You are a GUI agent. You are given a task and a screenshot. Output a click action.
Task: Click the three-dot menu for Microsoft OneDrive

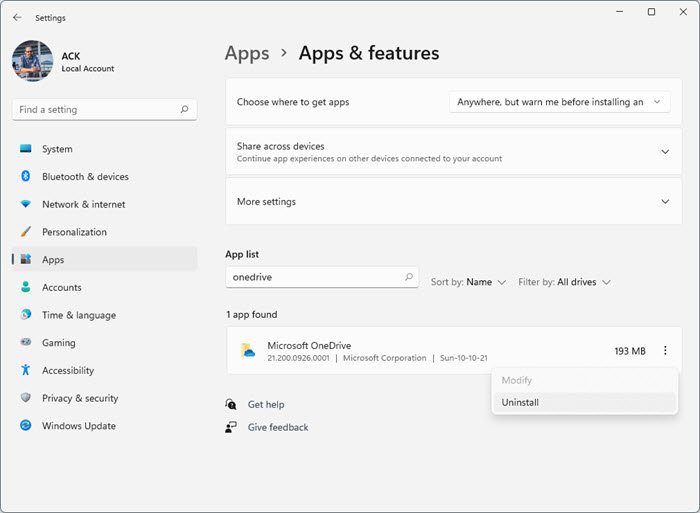click(x=665, y=351)
